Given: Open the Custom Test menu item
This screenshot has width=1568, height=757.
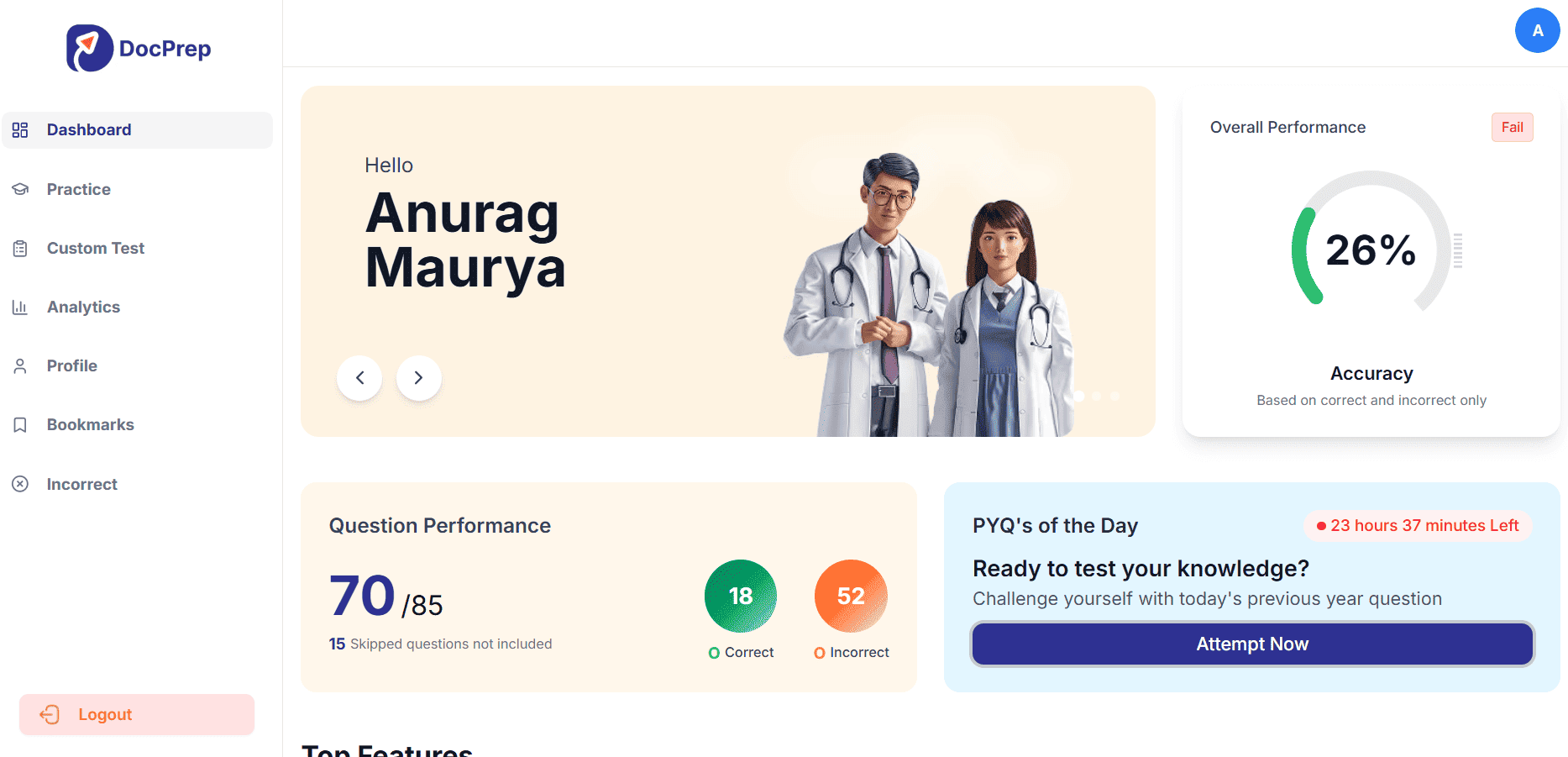Looking at the screenshot, I should pyautogui.click(x=138, y=249).
